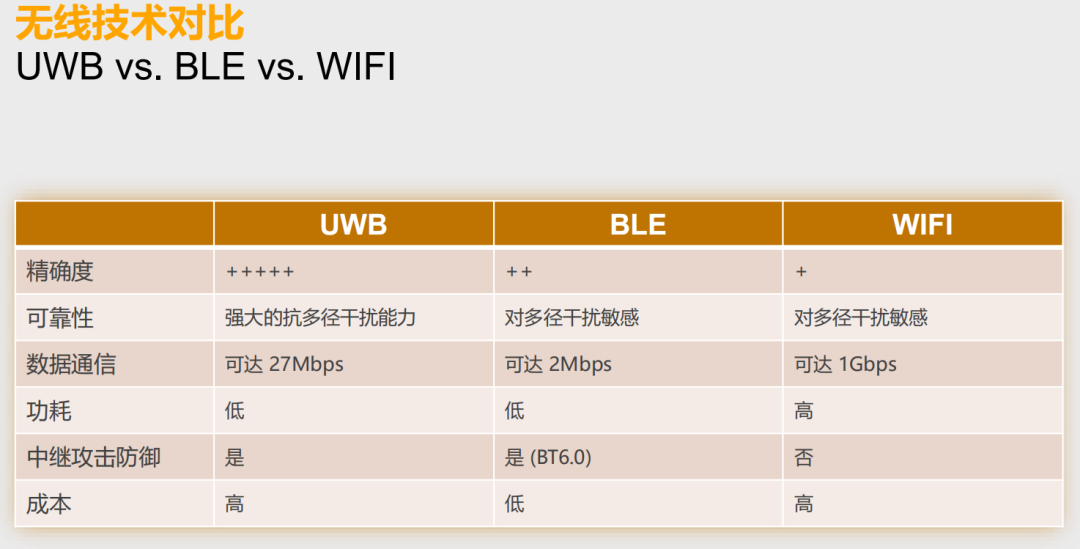
Task: Click the BLE 对多径干扰敏感 cell
Action: pyautogui.click(x=572, y=318)
